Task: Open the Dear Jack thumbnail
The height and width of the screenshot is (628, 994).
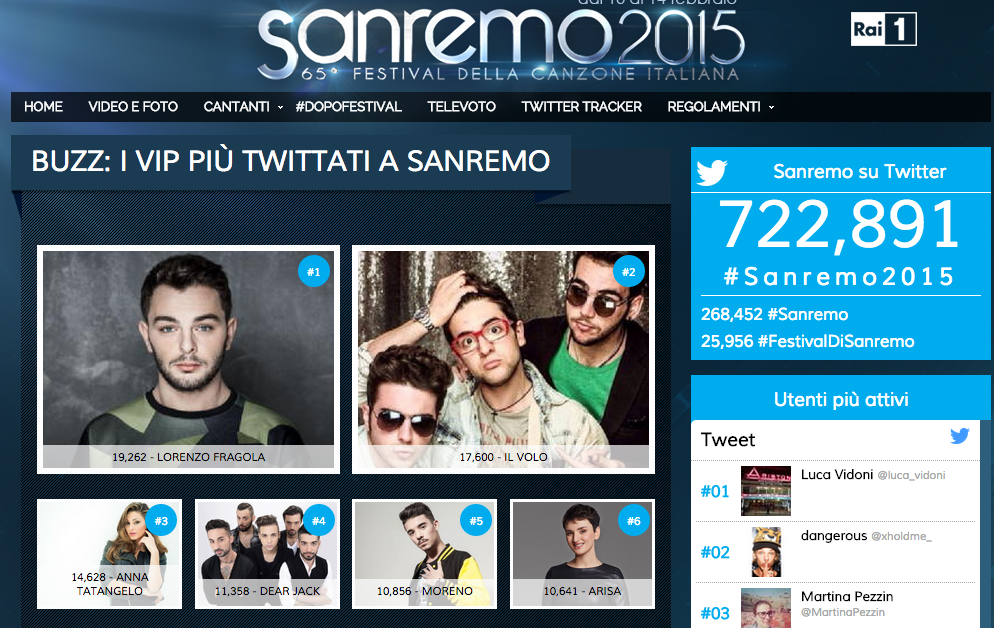Action: (x=267, y=554)
